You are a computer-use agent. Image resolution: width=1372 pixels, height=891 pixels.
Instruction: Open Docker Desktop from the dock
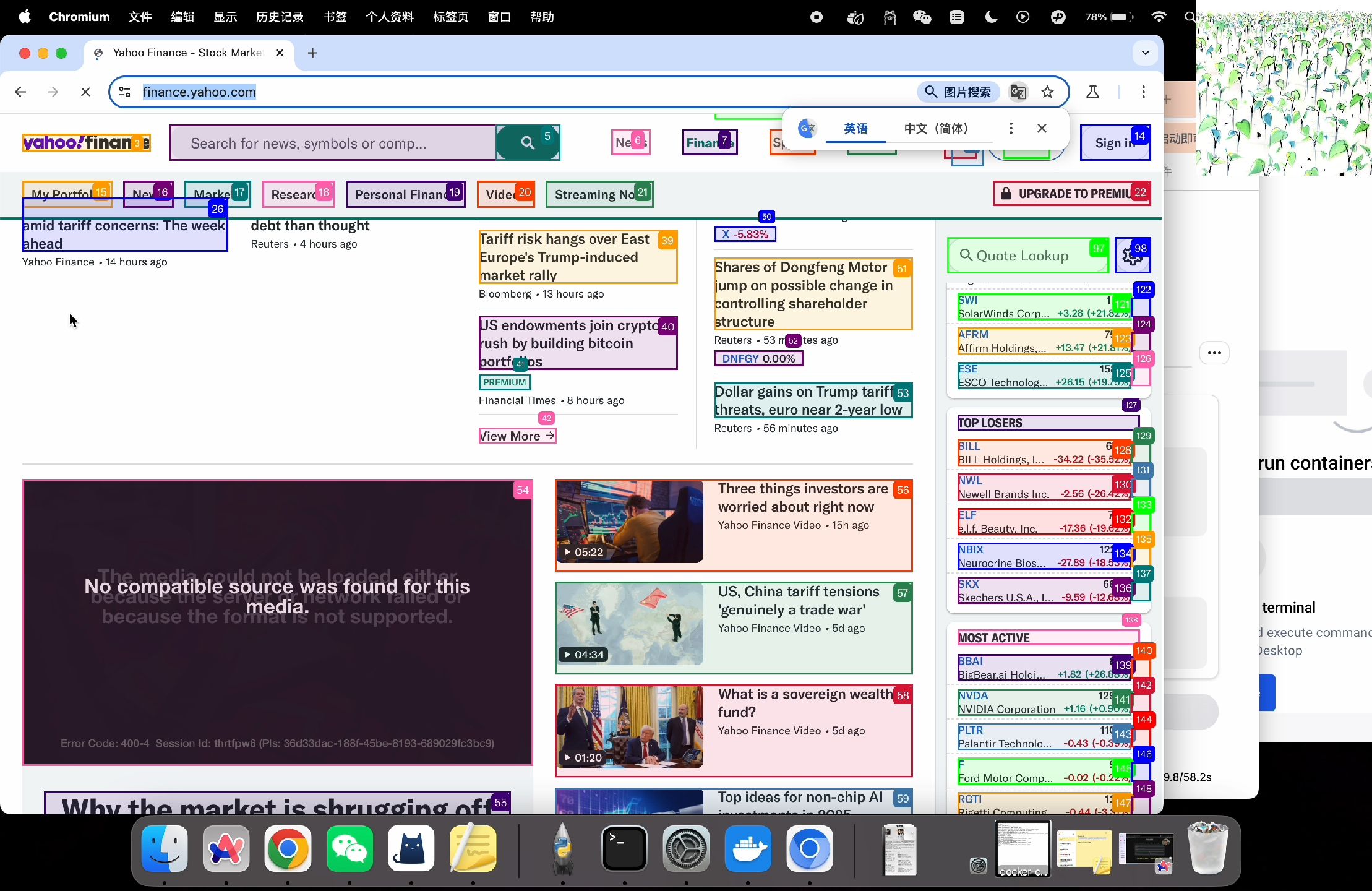click(748, 849)
